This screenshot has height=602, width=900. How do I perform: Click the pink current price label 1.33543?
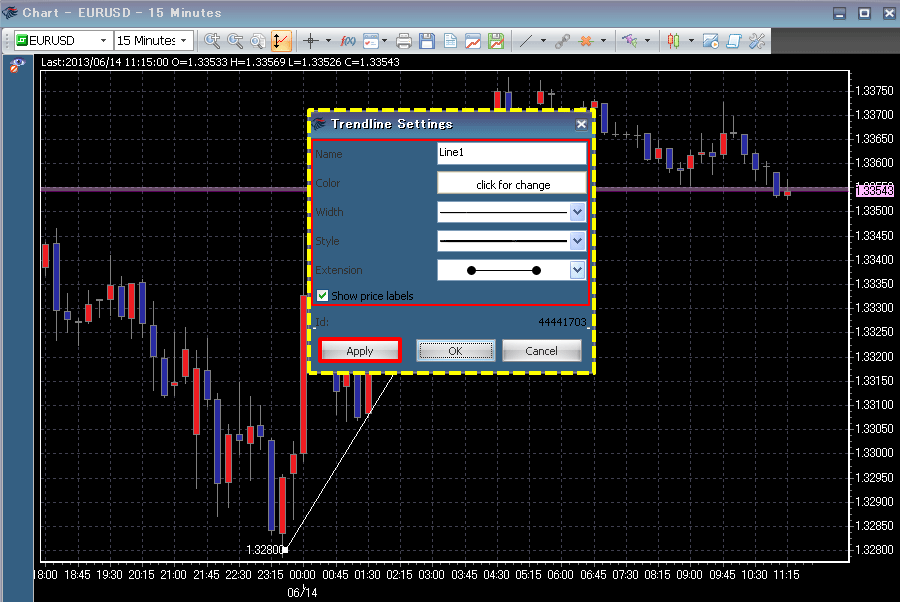(875, 190)
